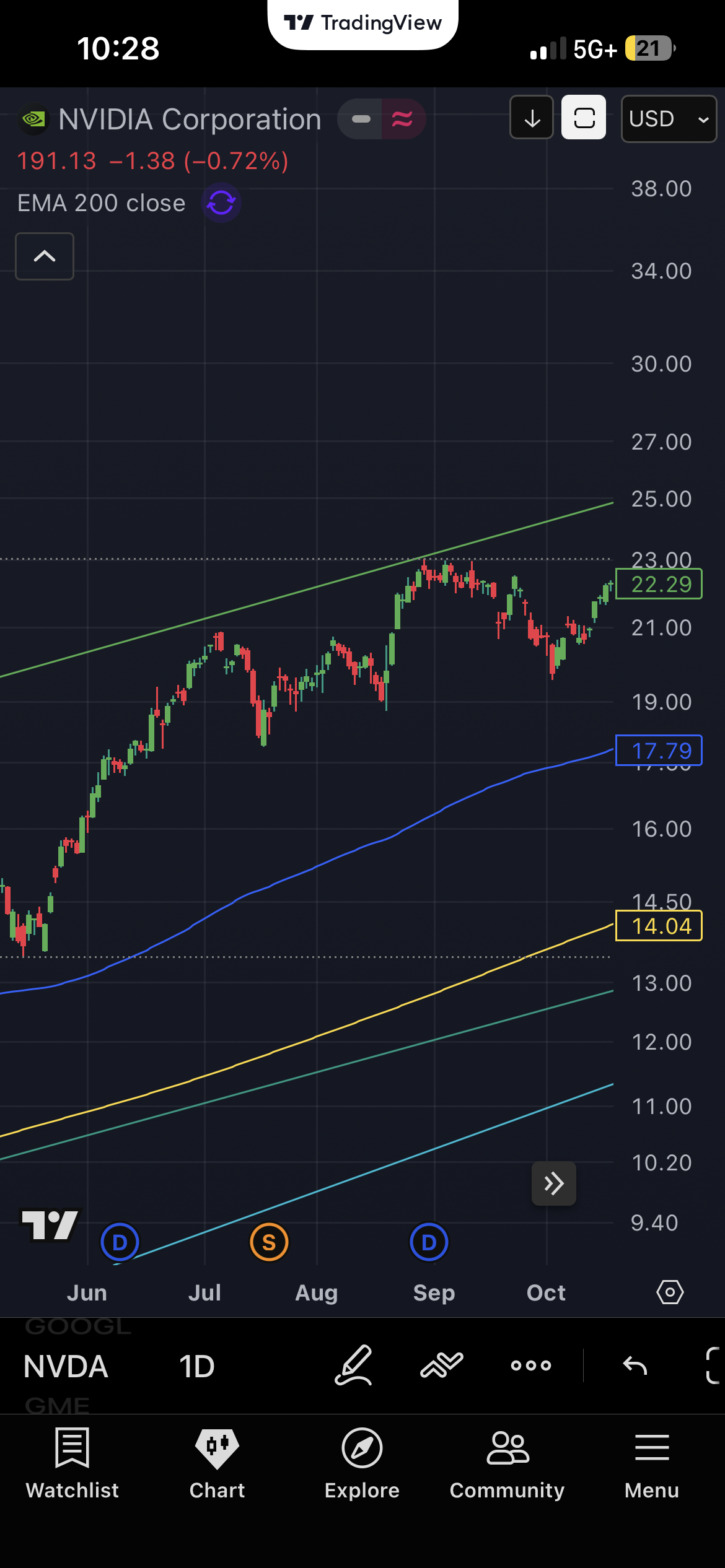Tap the purple refresh indicator icon

pyautogui.click(x=221, y=203)
